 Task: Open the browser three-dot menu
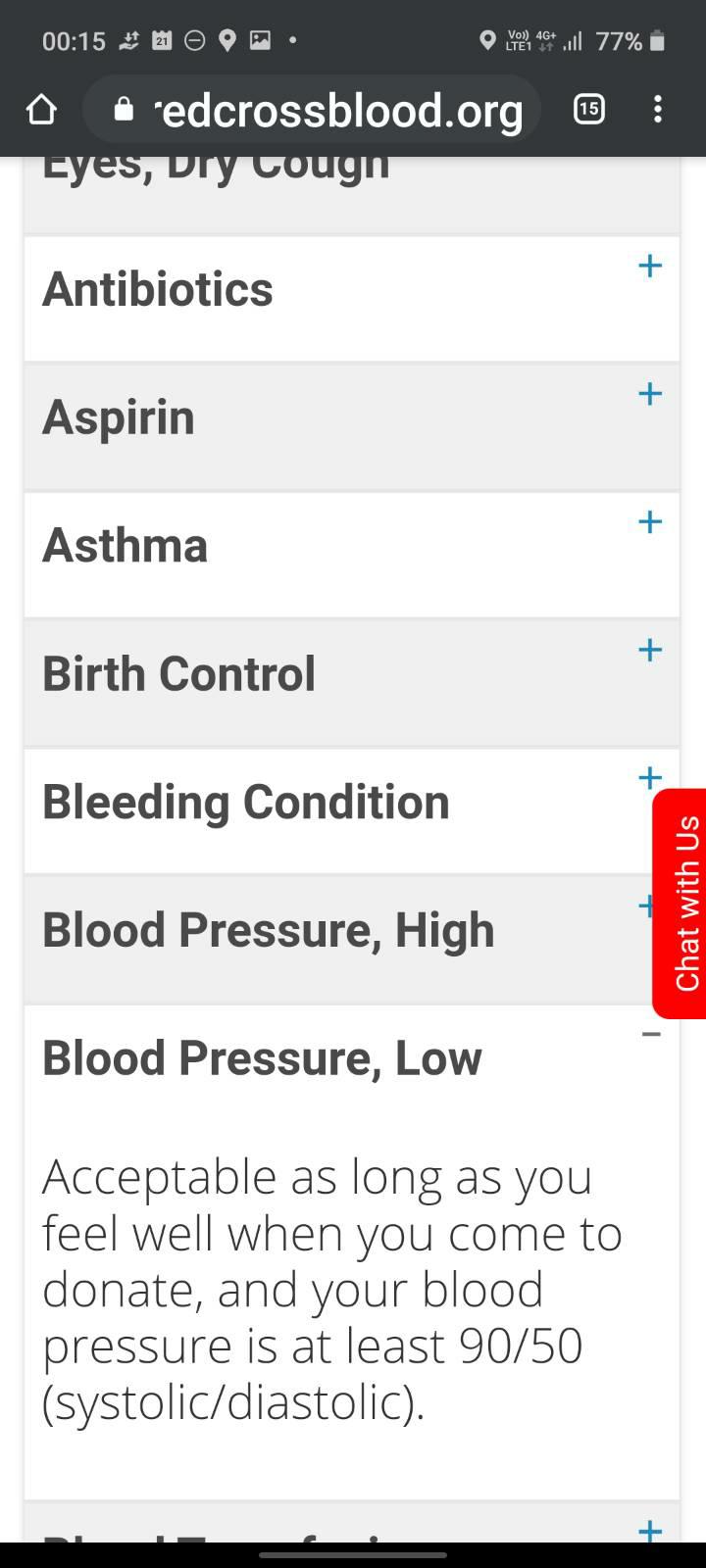coord(658,109)
